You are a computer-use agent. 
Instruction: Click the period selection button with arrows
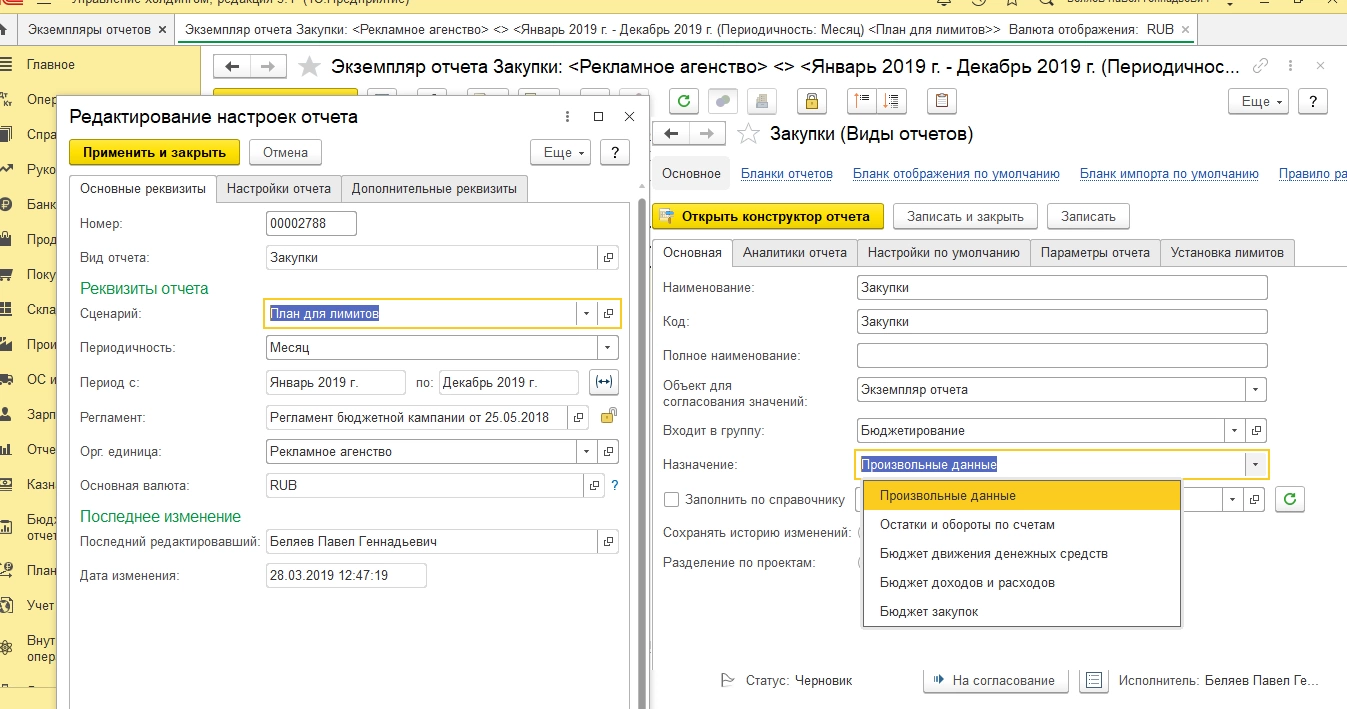point(605,382)
